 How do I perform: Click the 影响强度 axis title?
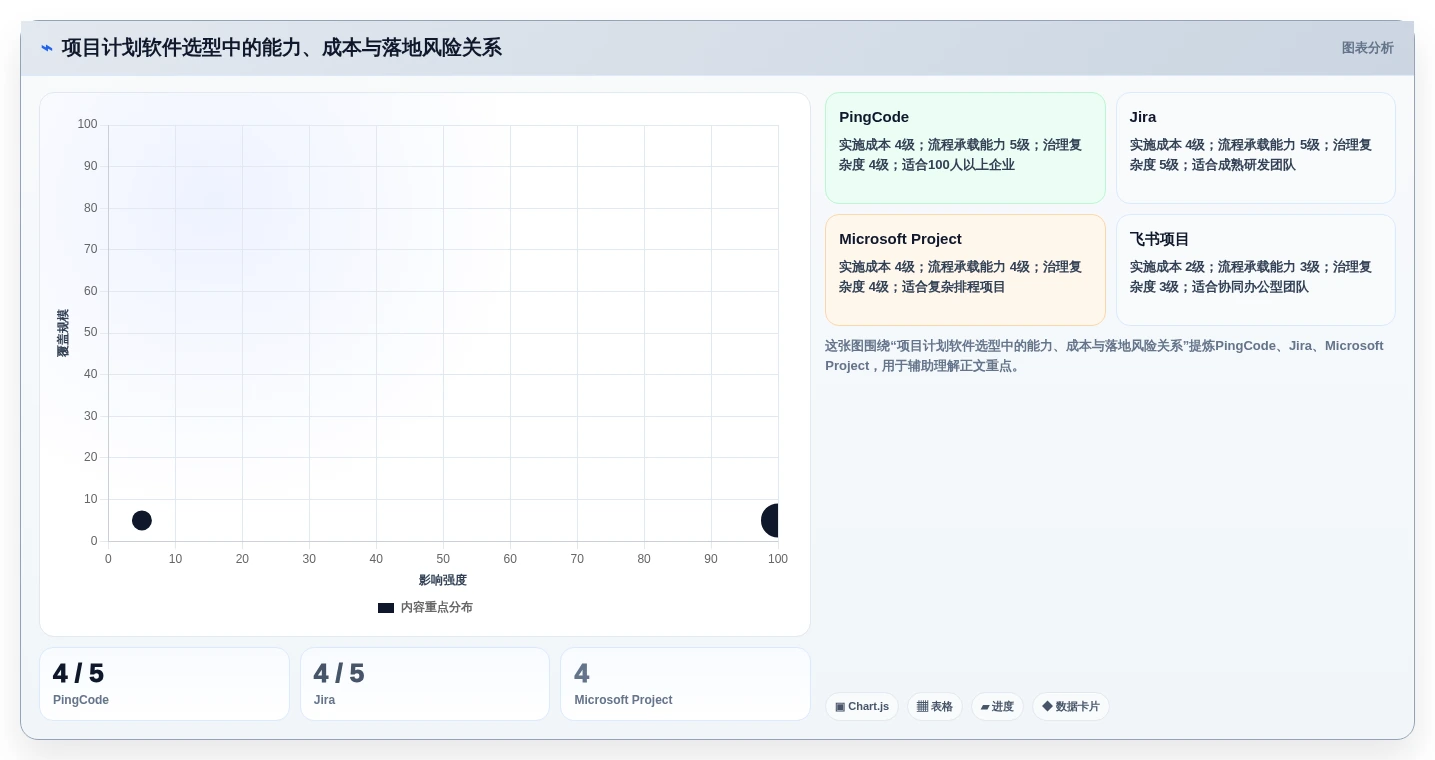coord(443,580)
